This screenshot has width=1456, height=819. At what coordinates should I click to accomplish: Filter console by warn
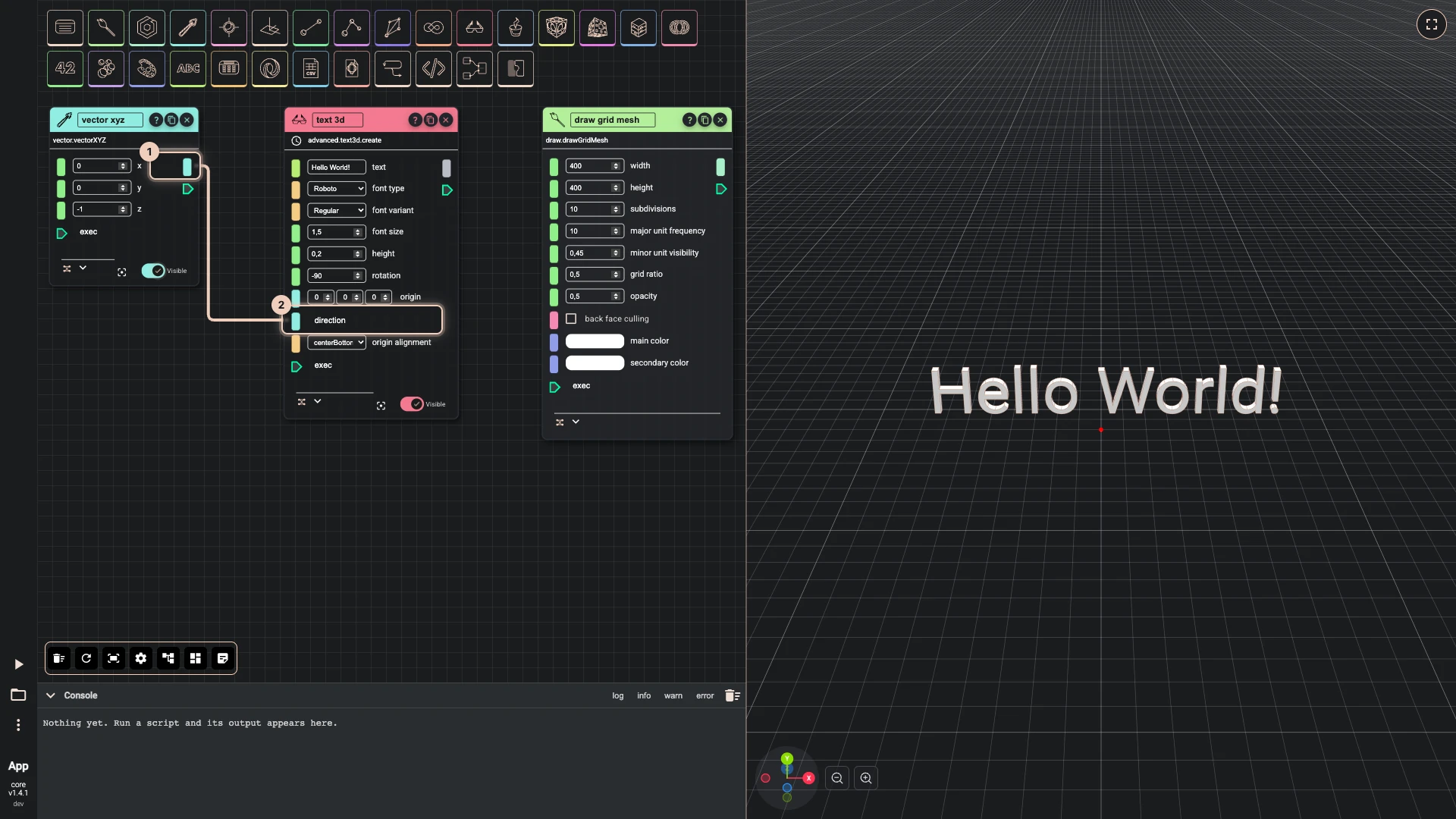pyautogui.click(x=673, y=695)
